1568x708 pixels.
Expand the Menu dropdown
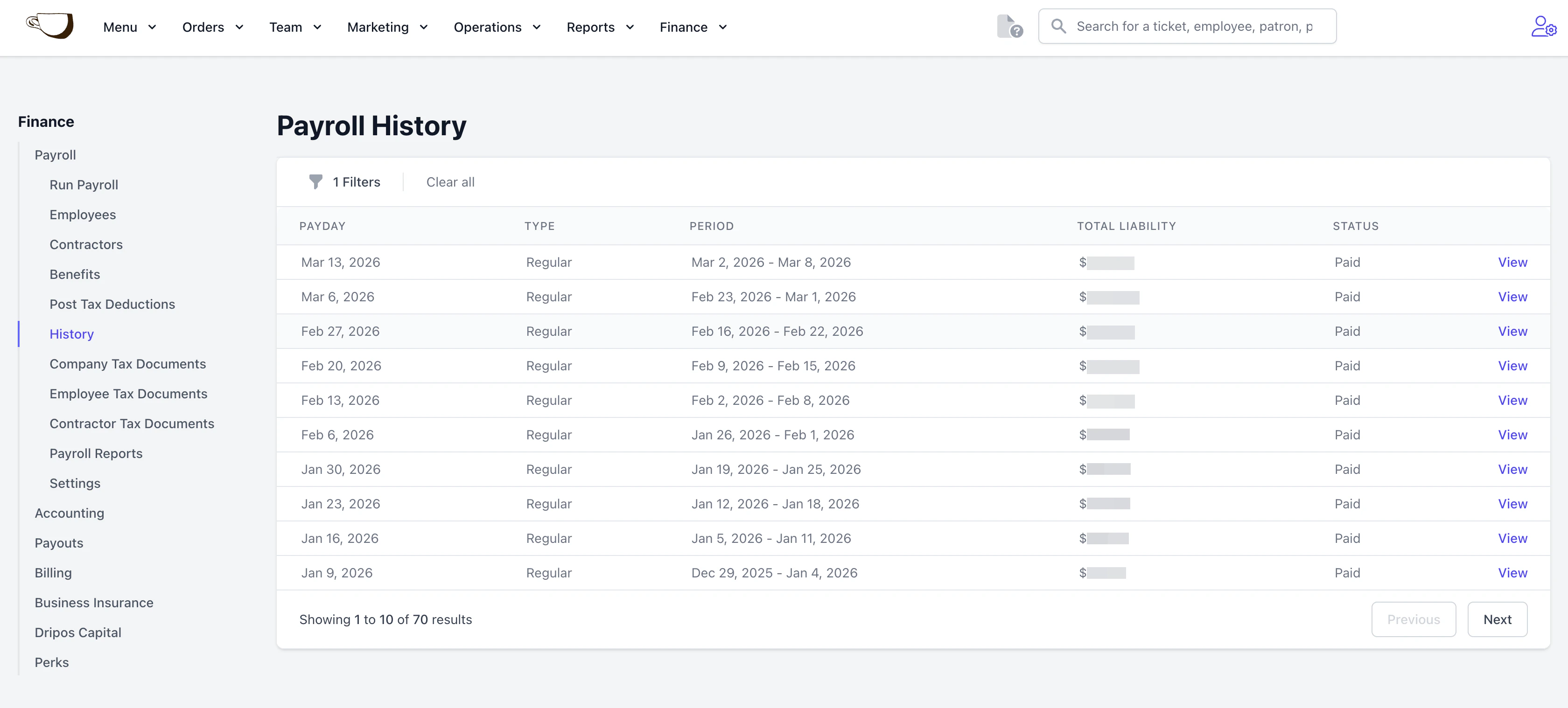[130, 28]
